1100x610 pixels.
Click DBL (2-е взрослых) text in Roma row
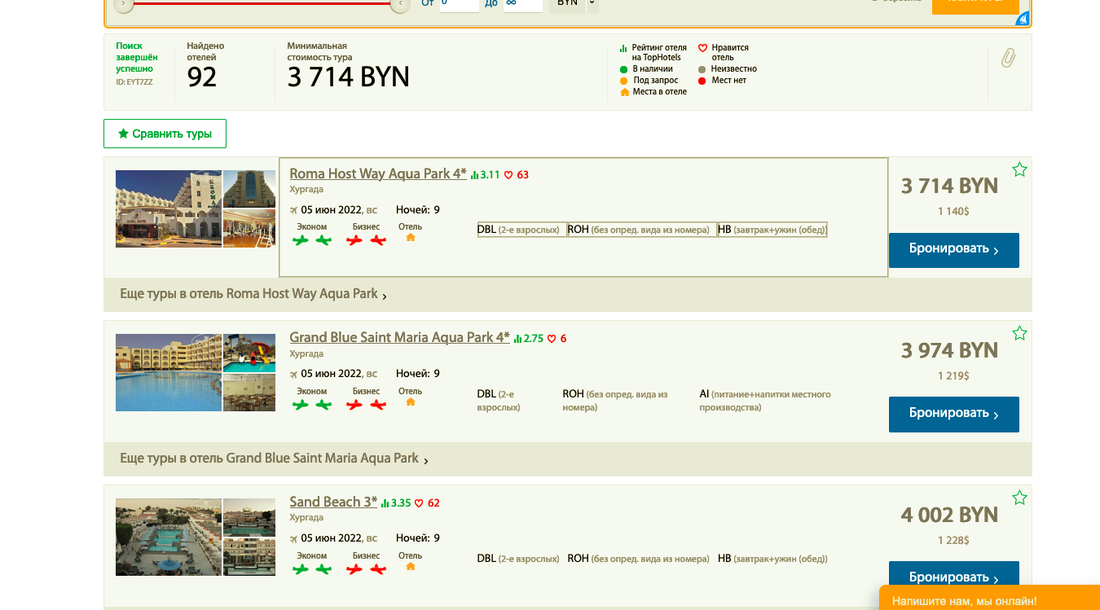pyautogui.click(x=518, y=230)
